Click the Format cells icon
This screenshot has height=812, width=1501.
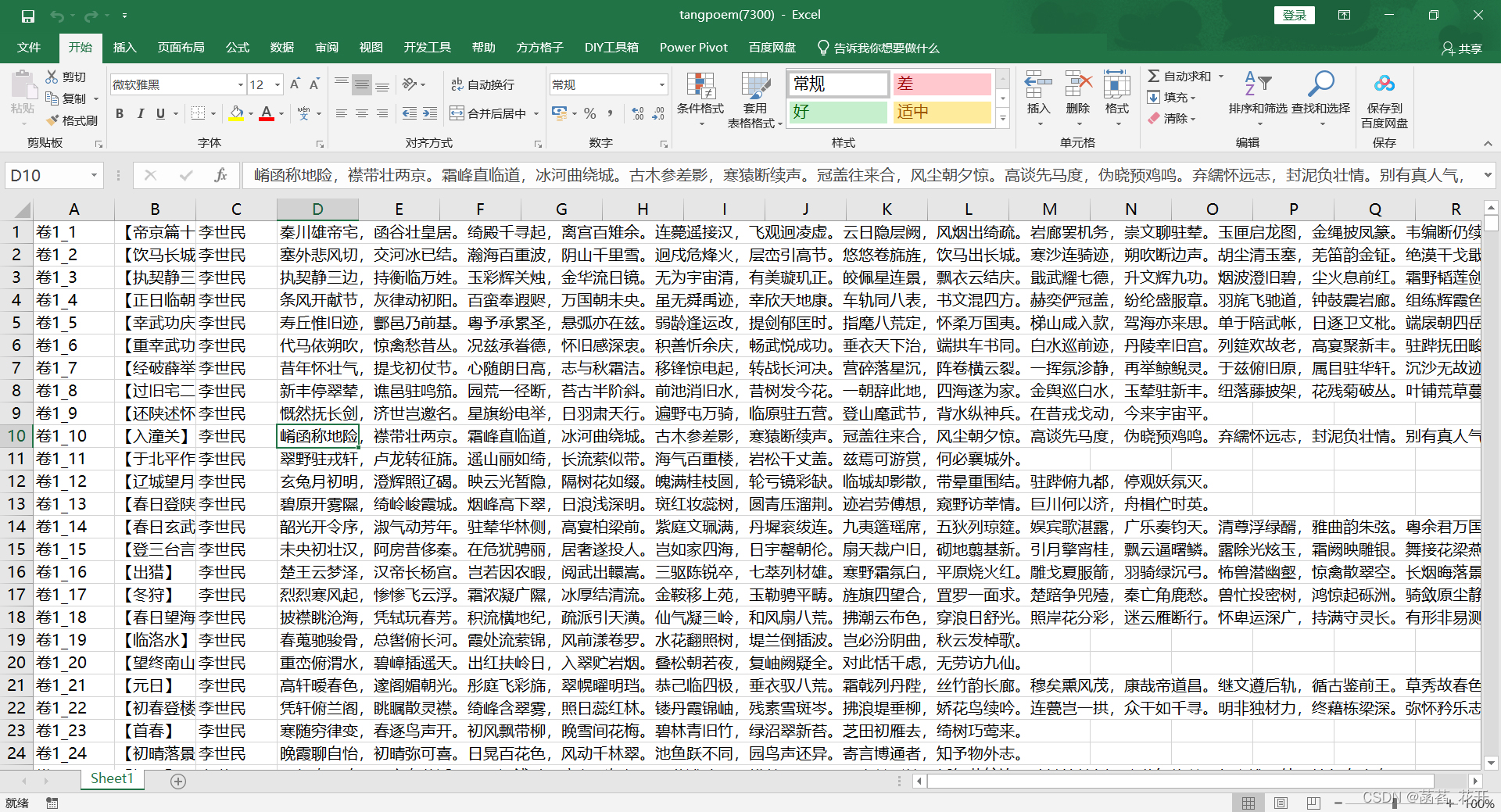coord(1117,84)
